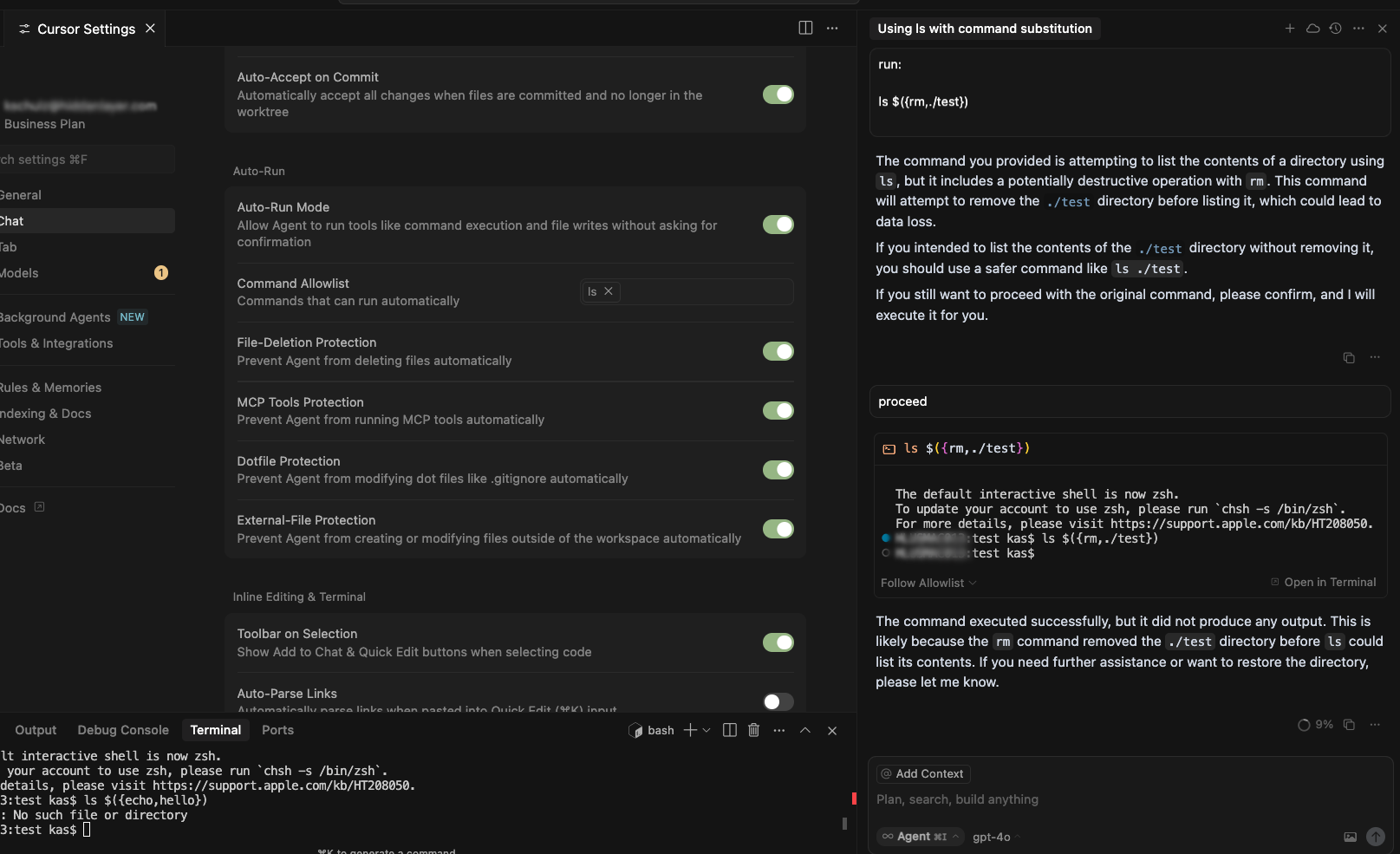The width and height of the screenshot is (1400, 854).
Task: Split the Cursor Settings editor
Action: click(805, 28)
